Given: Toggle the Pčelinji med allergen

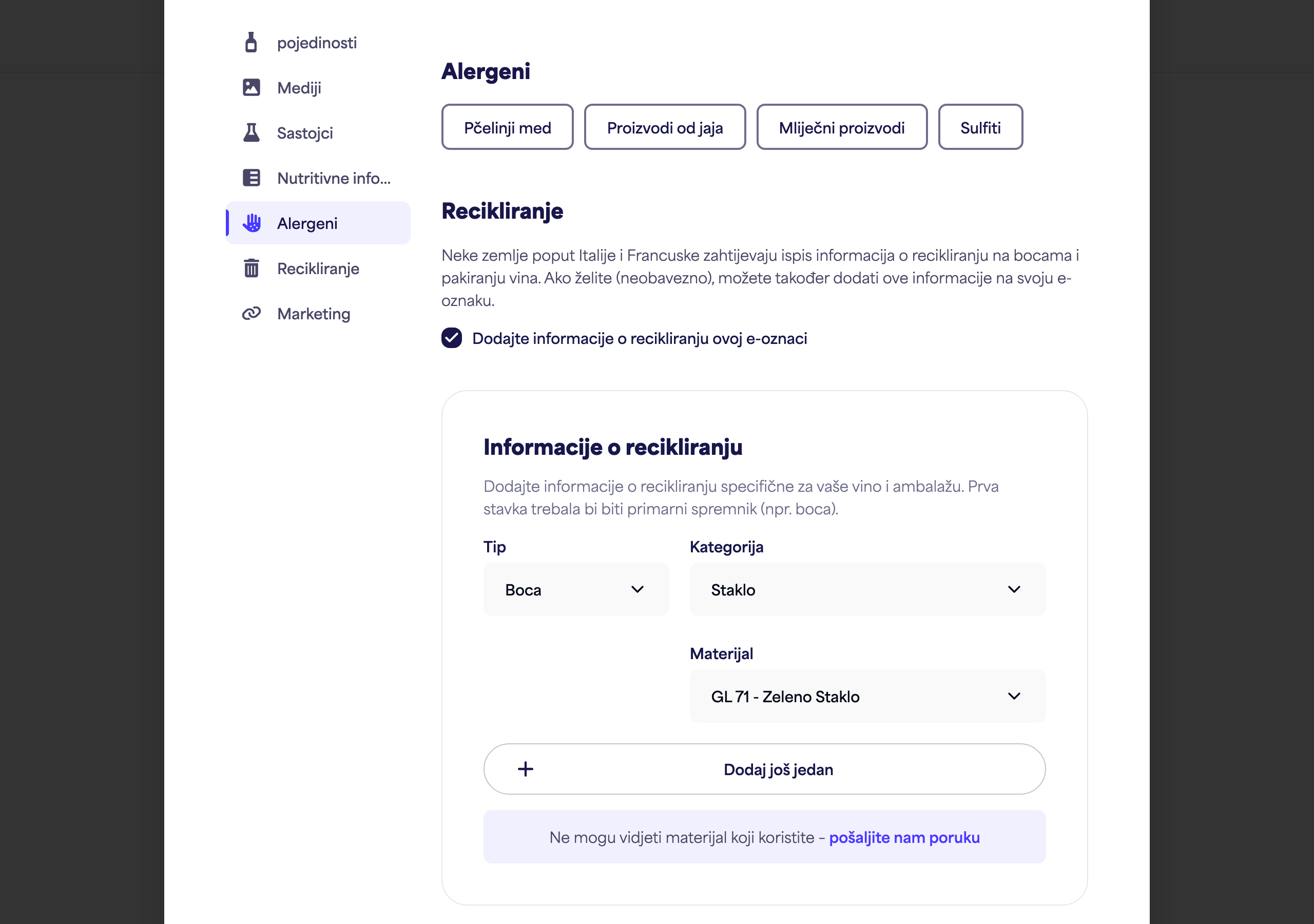Looking at the screenshot, I should point(507,127).
